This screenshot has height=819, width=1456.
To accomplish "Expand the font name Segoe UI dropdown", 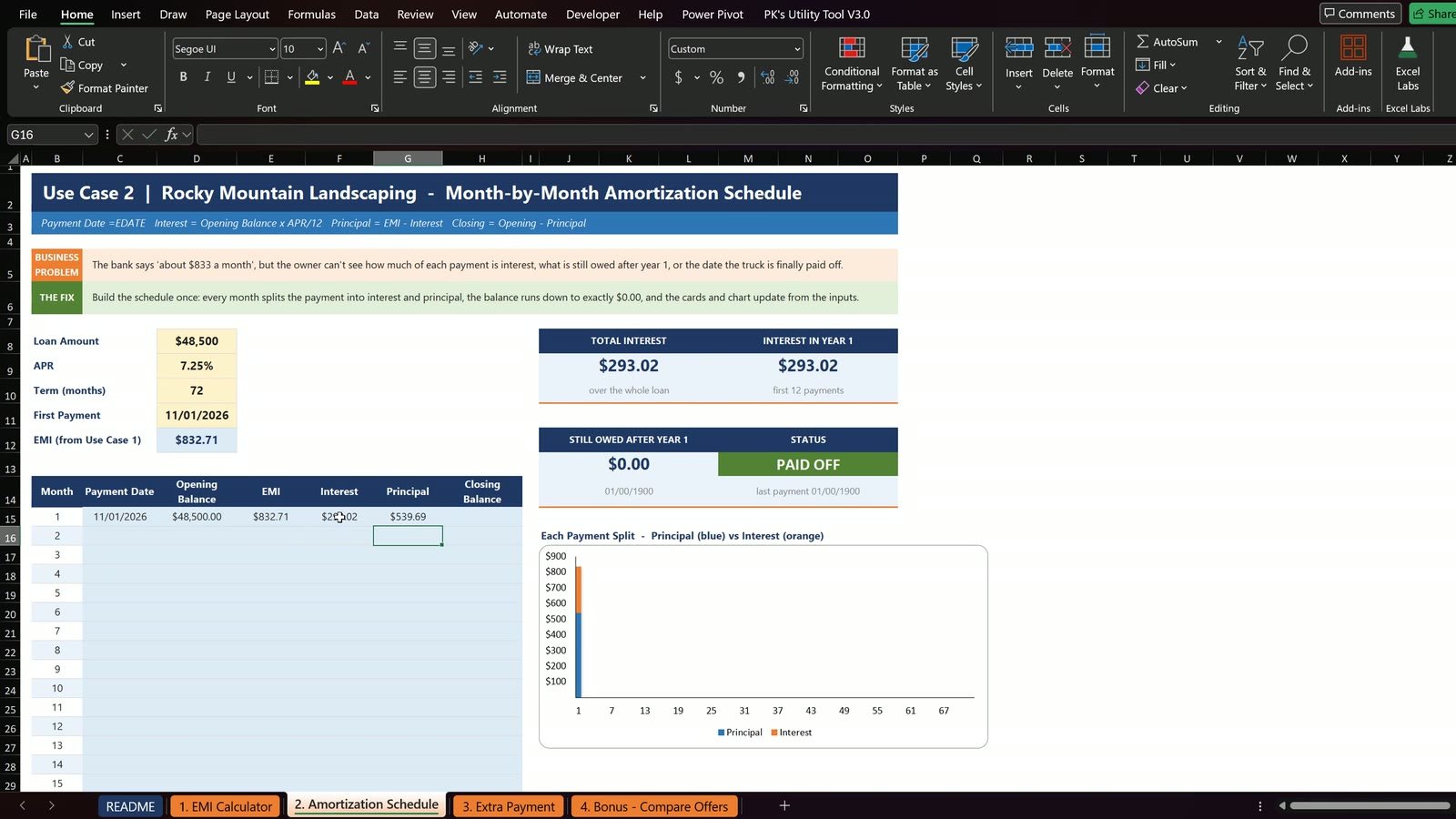I will click(x=272, y=49).
